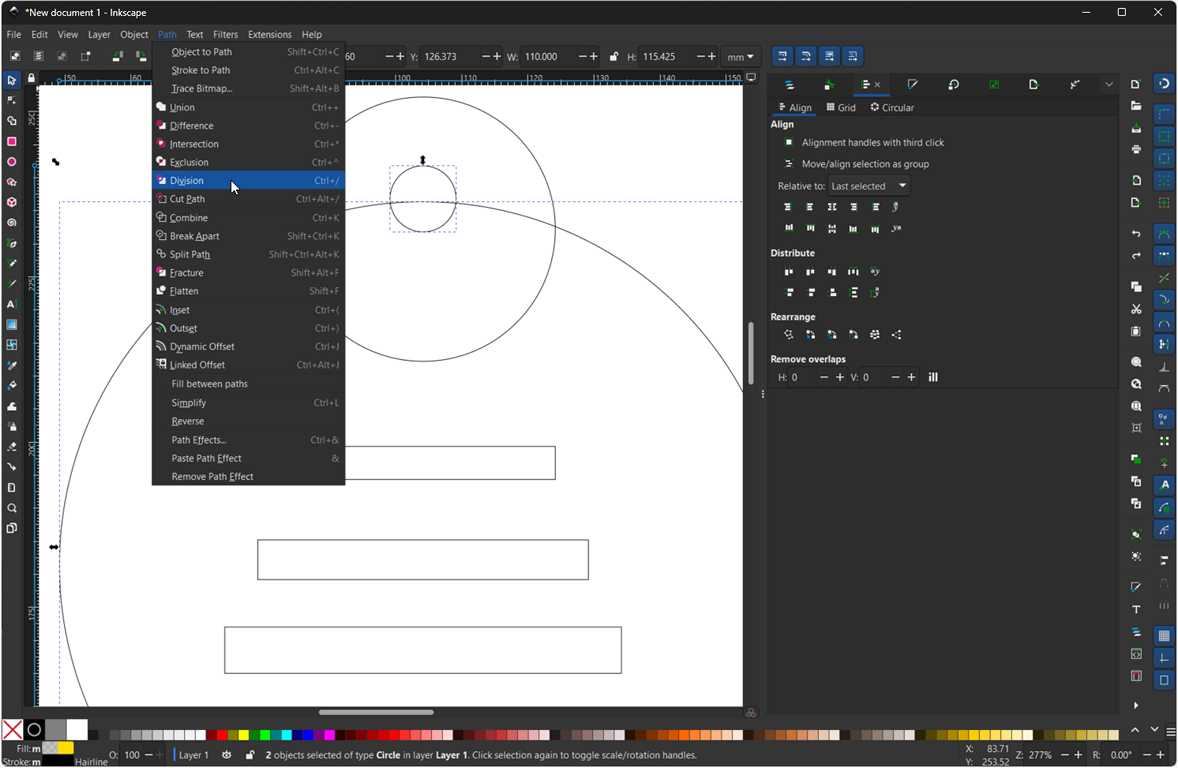Toggle the guides lock above ruler

tap(31, 77)
